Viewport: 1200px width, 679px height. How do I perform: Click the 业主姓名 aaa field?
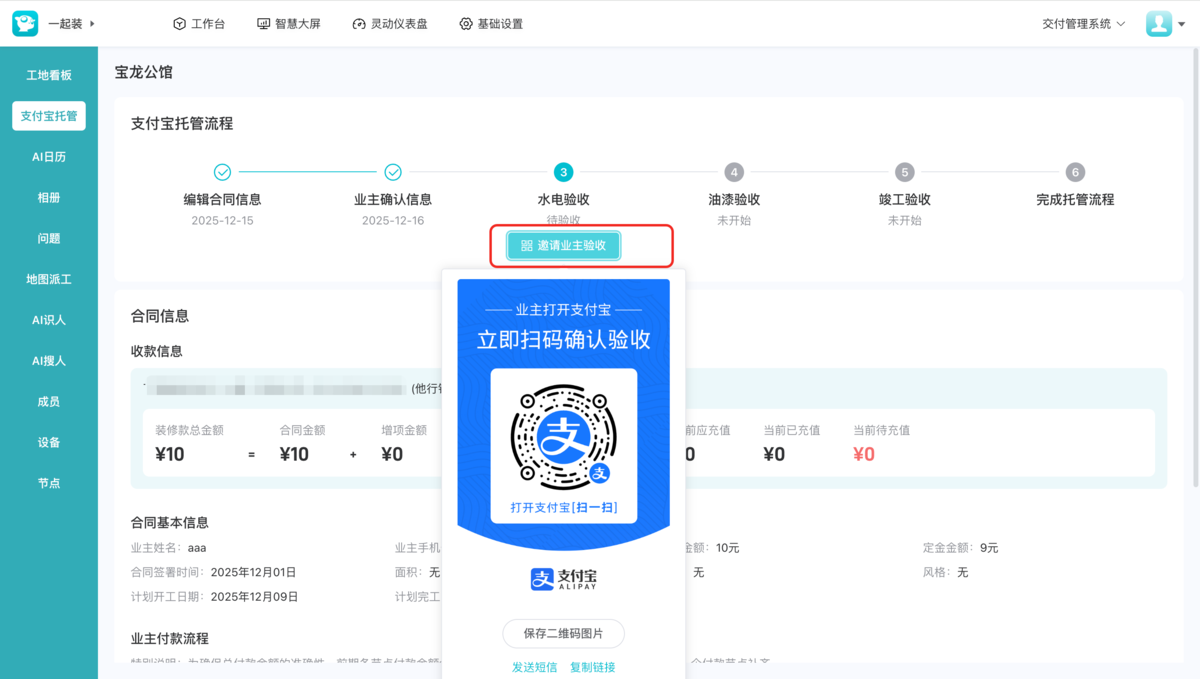point(169,548)
